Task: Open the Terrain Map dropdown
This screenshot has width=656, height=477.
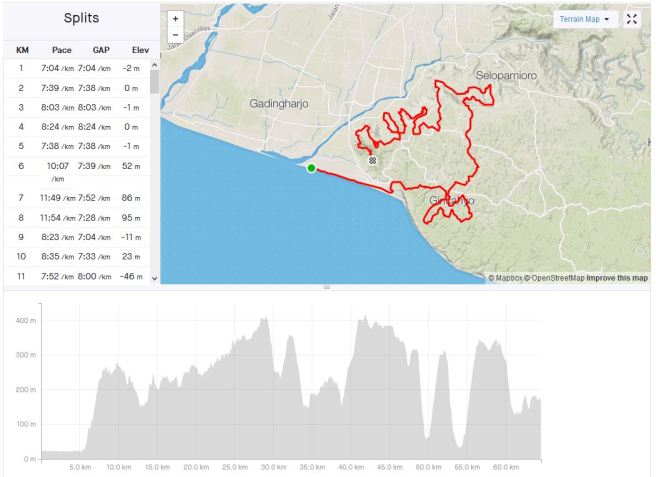Action: pyautogui.click(x=586, y=19)
